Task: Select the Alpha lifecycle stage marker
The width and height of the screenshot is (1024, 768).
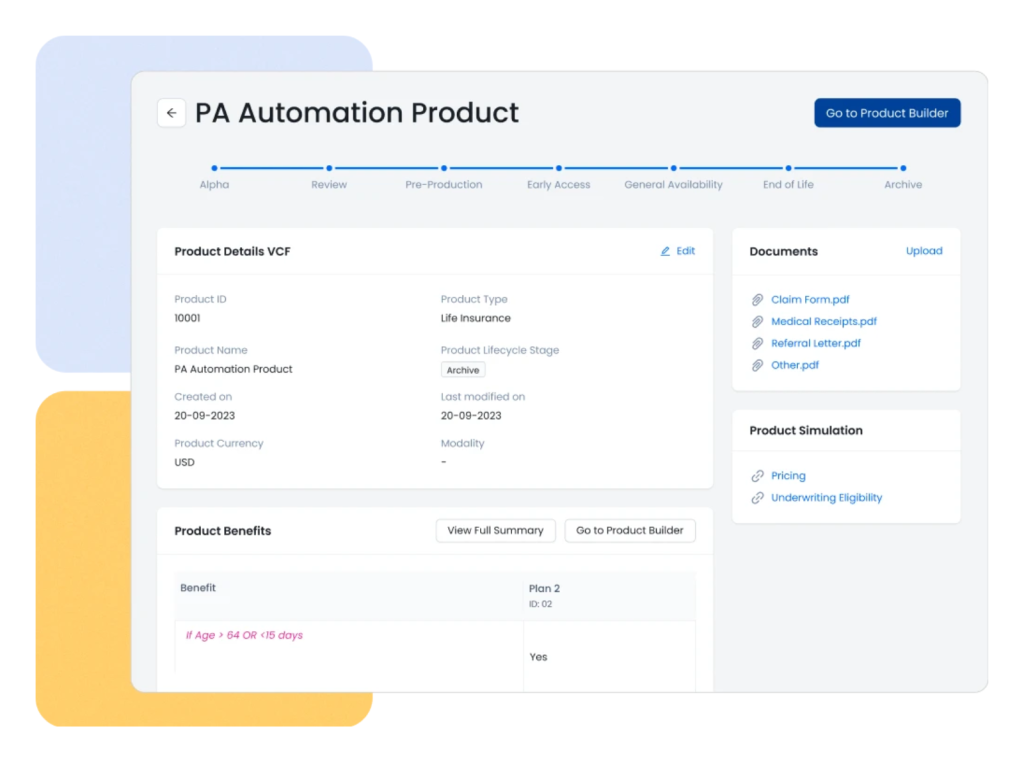Action: coord(214,168)
